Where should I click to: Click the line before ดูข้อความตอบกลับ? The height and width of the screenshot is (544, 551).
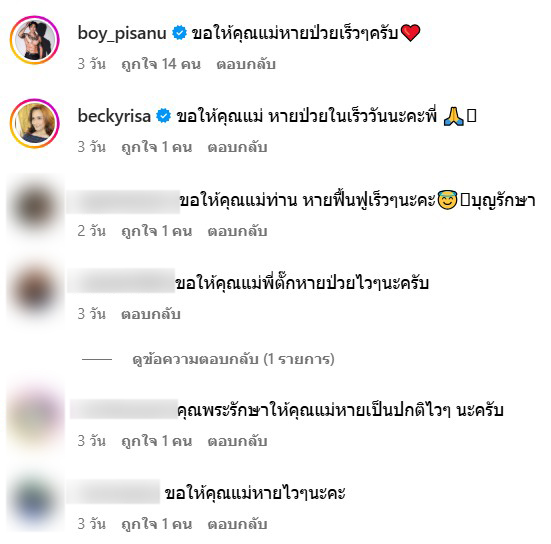point(97,359)
